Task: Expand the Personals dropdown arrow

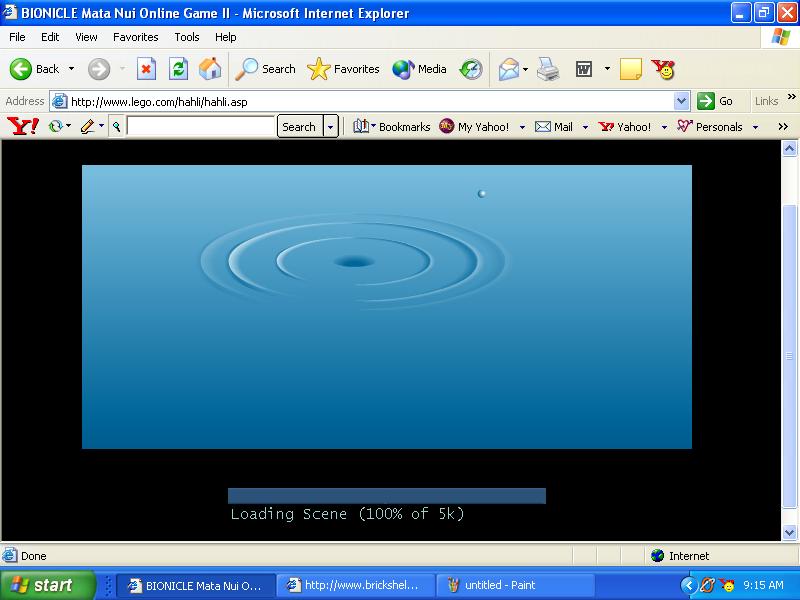Action: tap(755, 127)
